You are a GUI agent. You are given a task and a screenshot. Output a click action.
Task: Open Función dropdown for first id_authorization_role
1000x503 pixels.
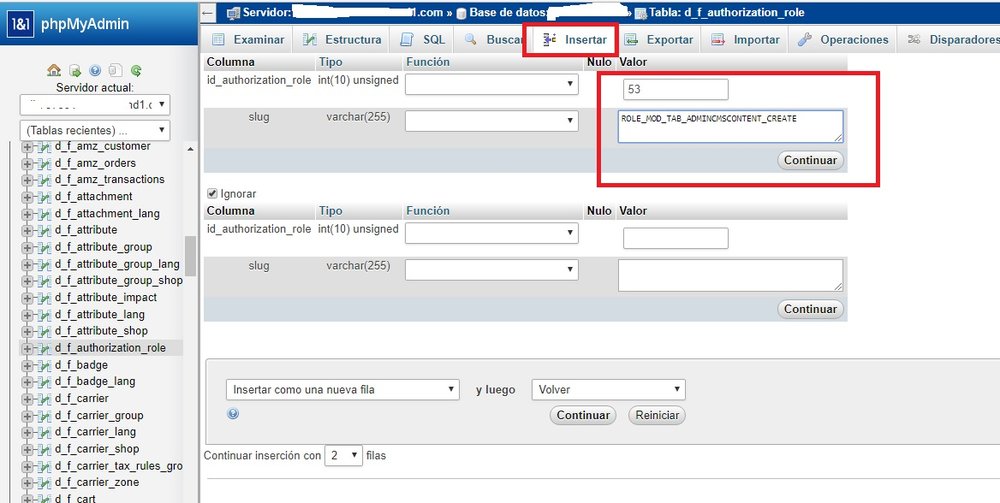(x=492, y=84)
